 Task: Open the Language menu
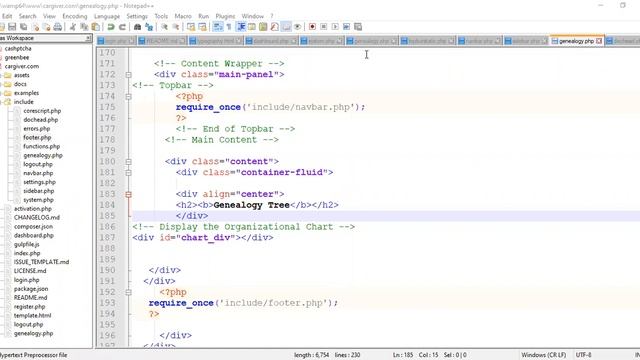point(107,16)
